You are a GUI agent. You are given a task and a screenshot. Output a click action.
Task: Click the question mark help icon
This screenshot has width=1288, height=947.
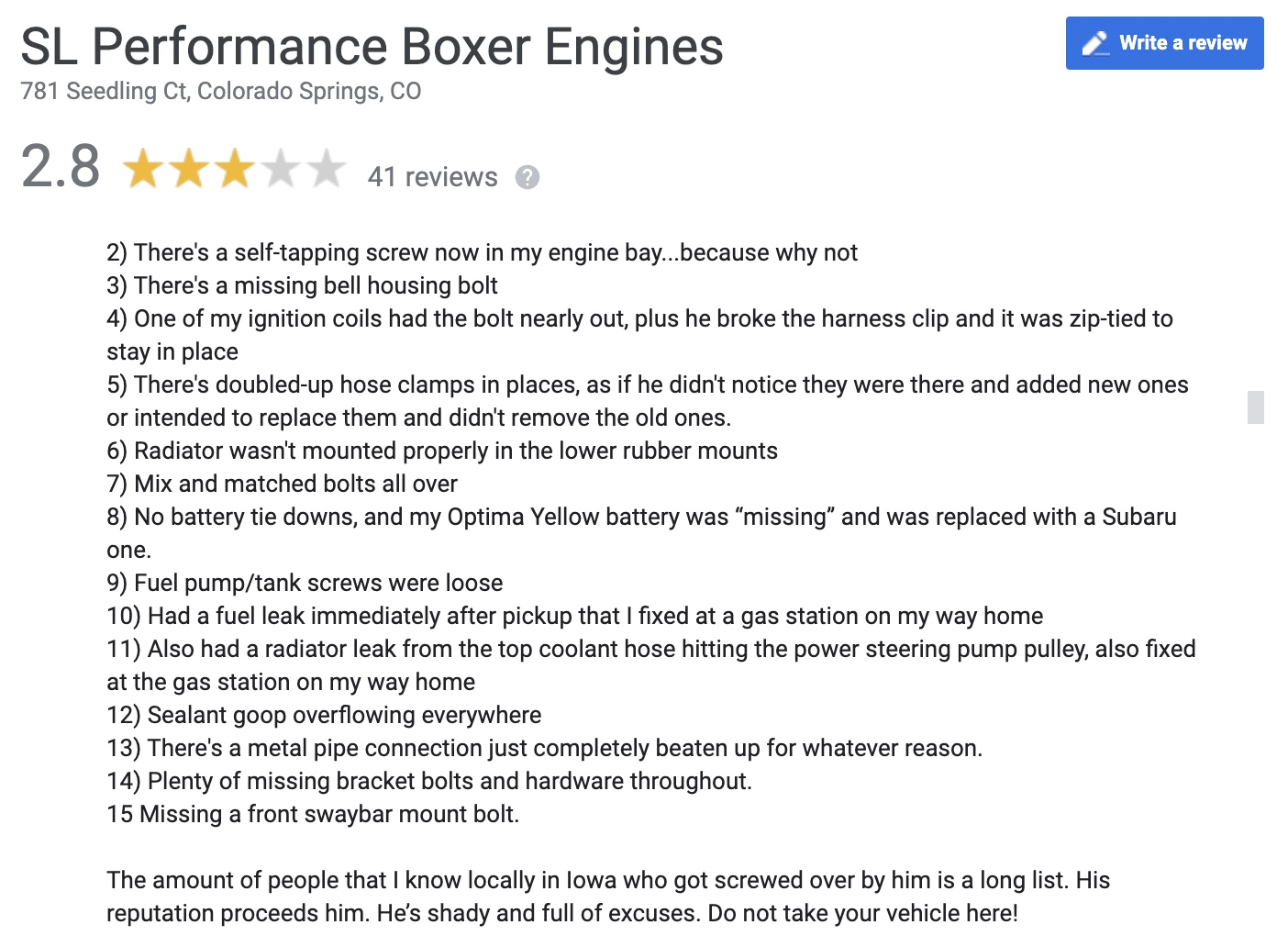tap(527, 177)
